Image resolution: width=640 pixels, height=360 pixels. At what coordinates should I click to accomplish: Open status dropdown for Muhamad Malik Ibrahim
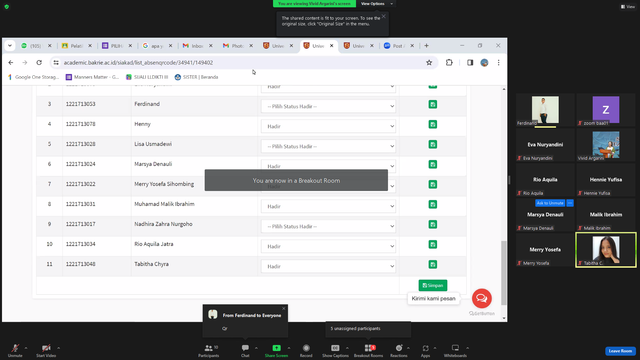tap(329, 206)
